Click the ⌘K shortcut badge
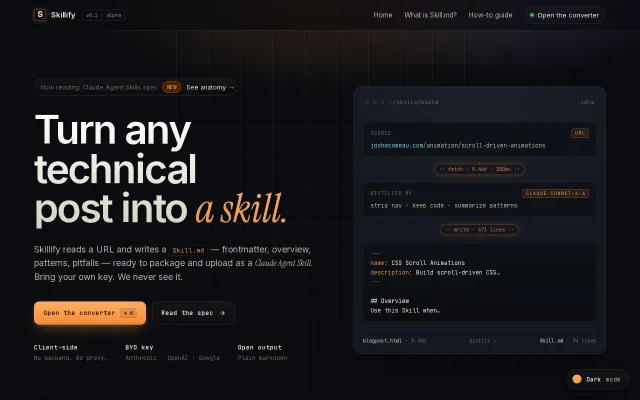 128,313
